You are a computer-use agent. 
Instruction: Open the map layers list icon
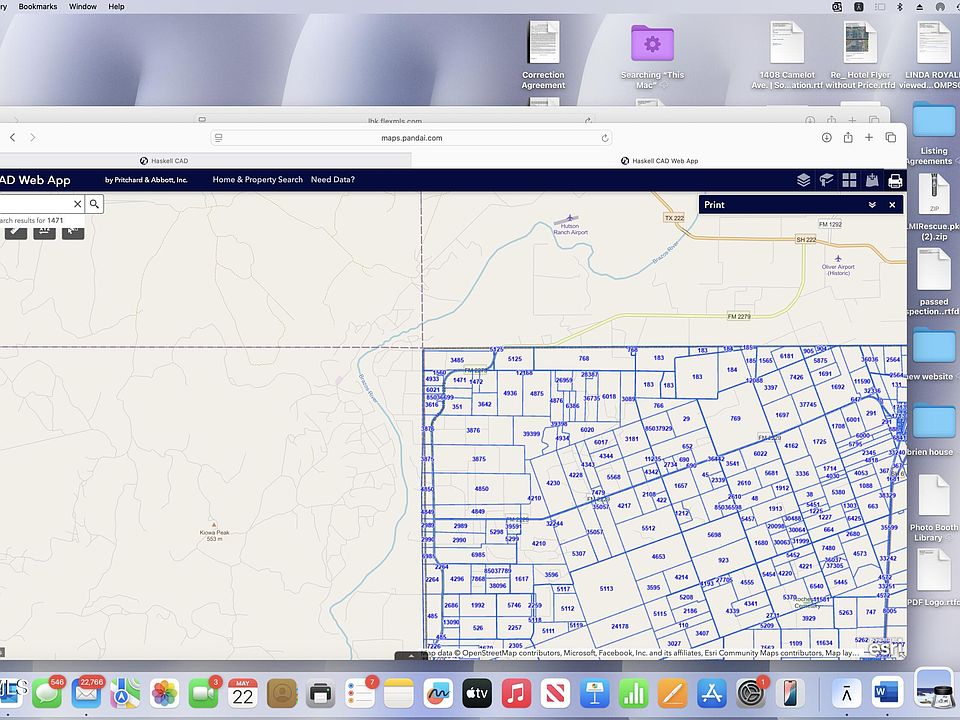[803, 180]
